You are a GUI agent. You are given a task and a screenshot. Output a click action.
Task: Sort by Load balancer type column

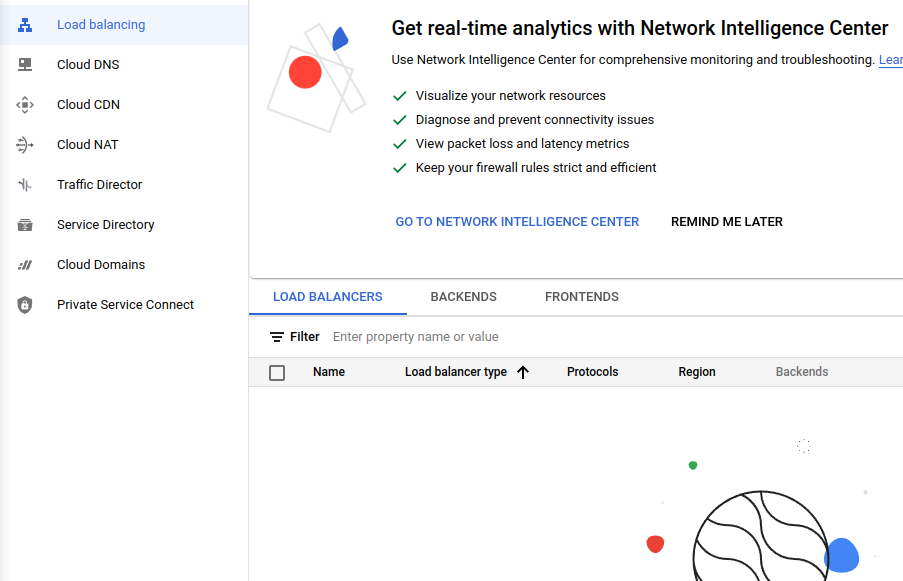pyautogui.click(x=456, y=372)
